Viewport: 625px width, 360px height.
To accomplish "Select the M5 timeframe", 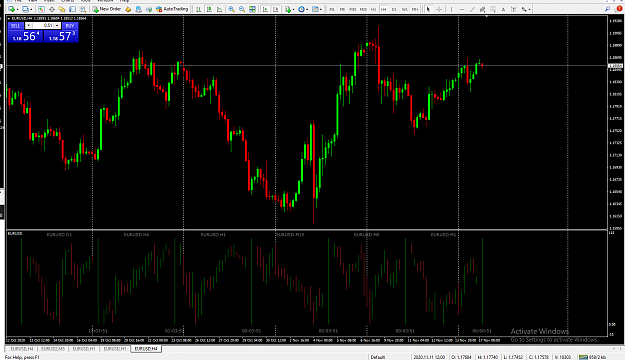I will click(x=342, y=9).
